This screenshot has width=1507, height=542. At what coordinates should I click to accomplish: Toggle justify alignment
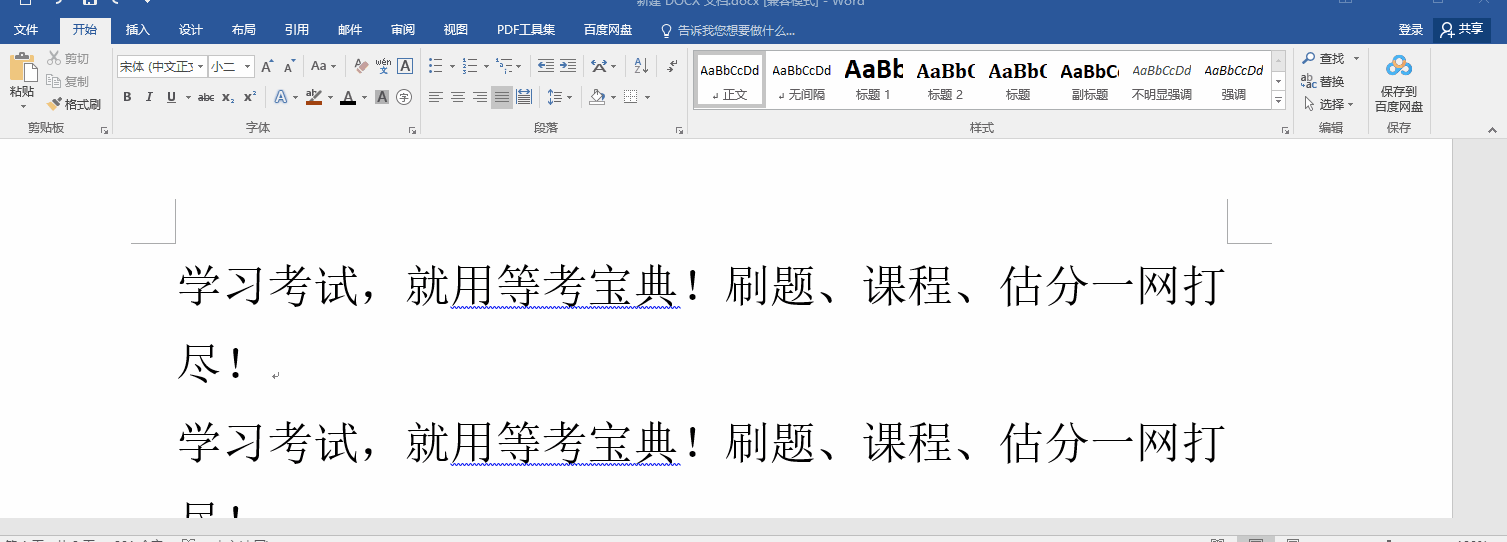click(502, 97)
